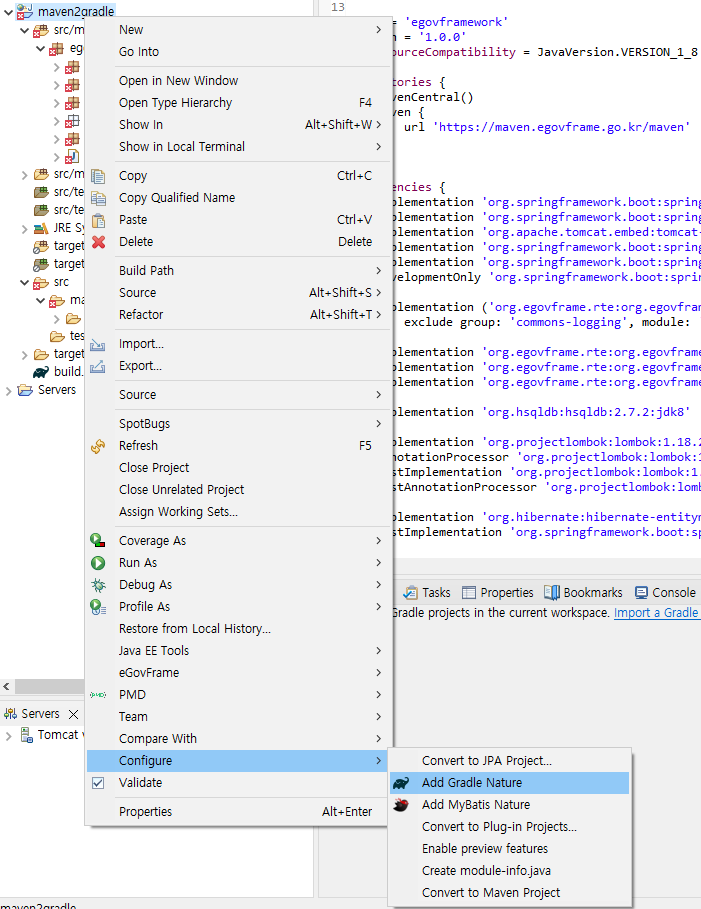The width and height of the screenshot is (701, 909).
Task: Open the Team submenu
Action: (133, 717)
